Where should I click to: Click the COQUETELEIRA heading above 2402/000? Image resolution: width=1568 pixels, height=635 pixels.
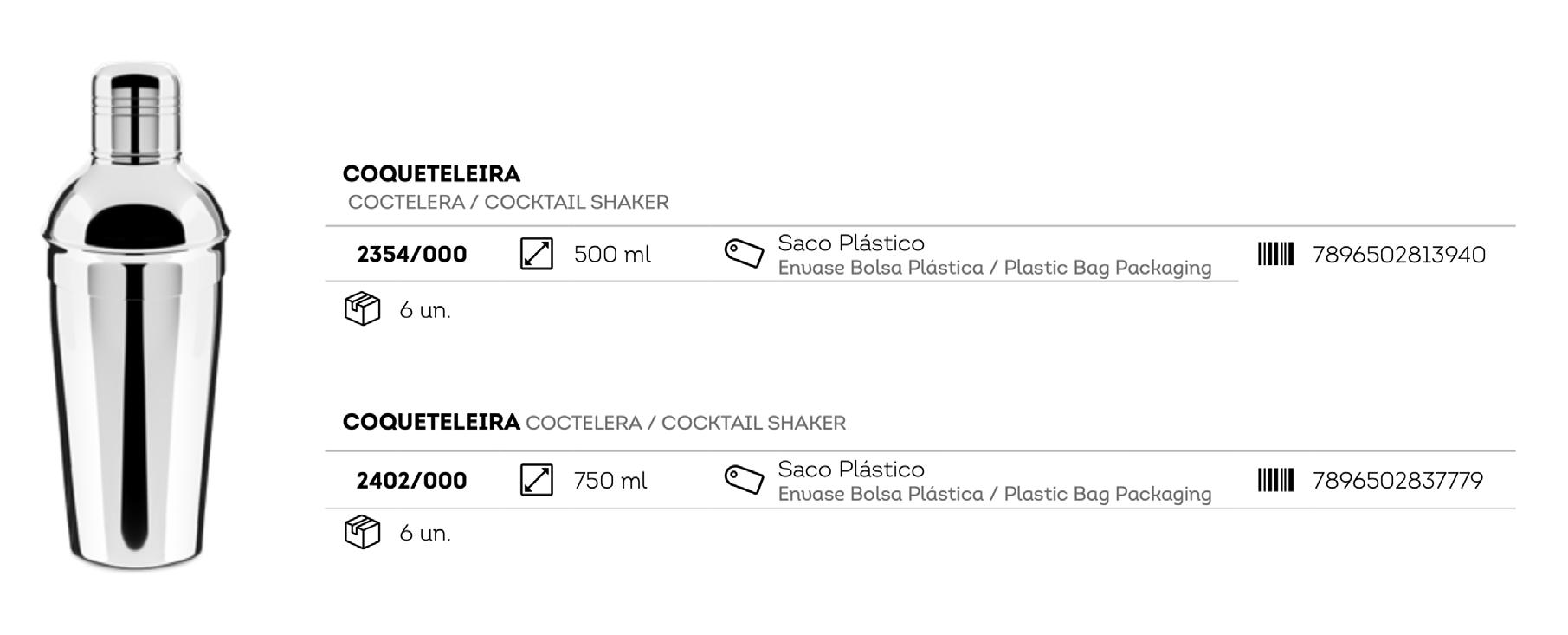[x=431, y=422]
